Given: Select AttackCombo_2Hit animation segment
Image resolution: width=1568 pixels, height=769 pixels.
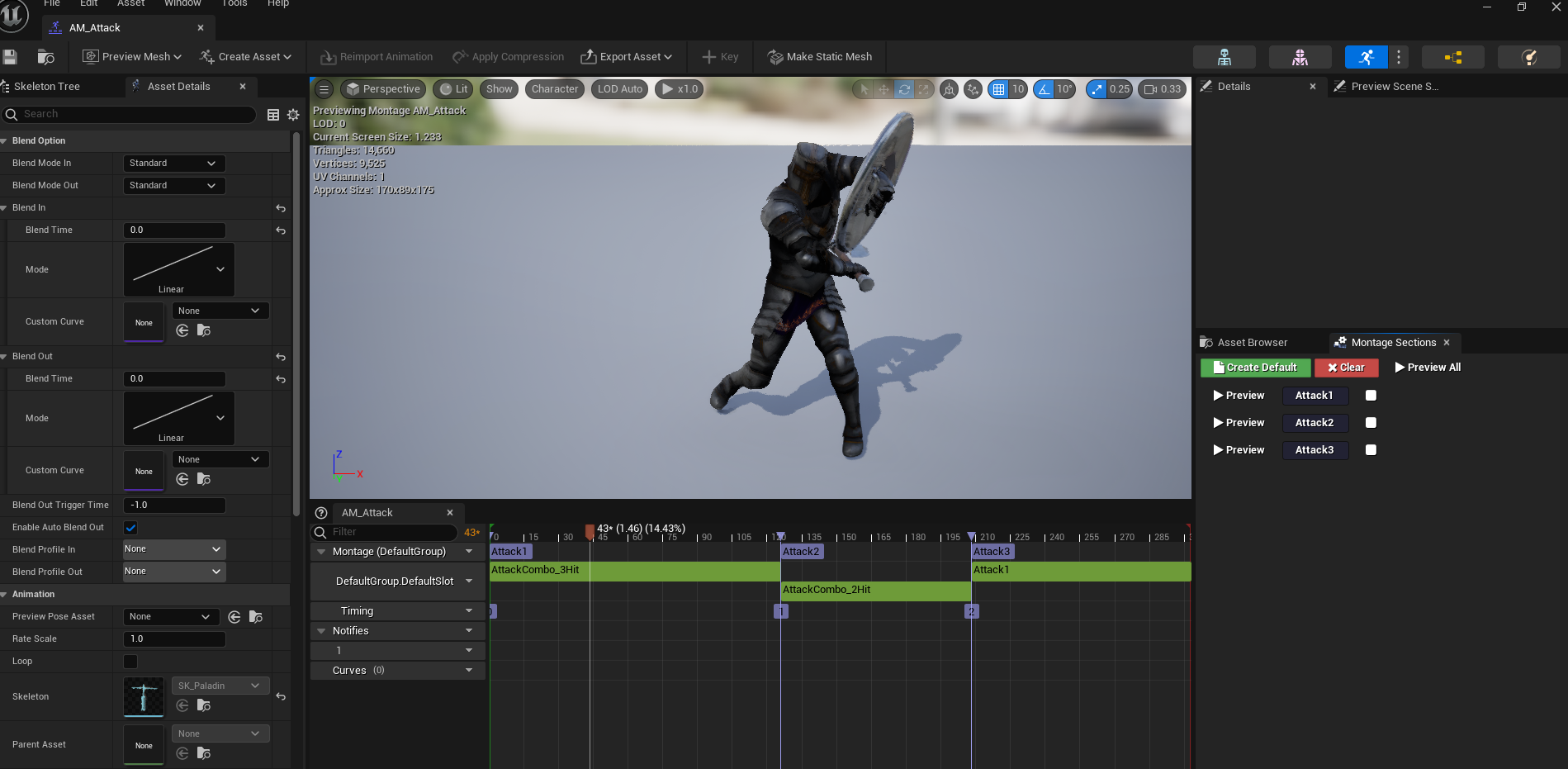Looking at the screenshot, I should coord(876,591).
